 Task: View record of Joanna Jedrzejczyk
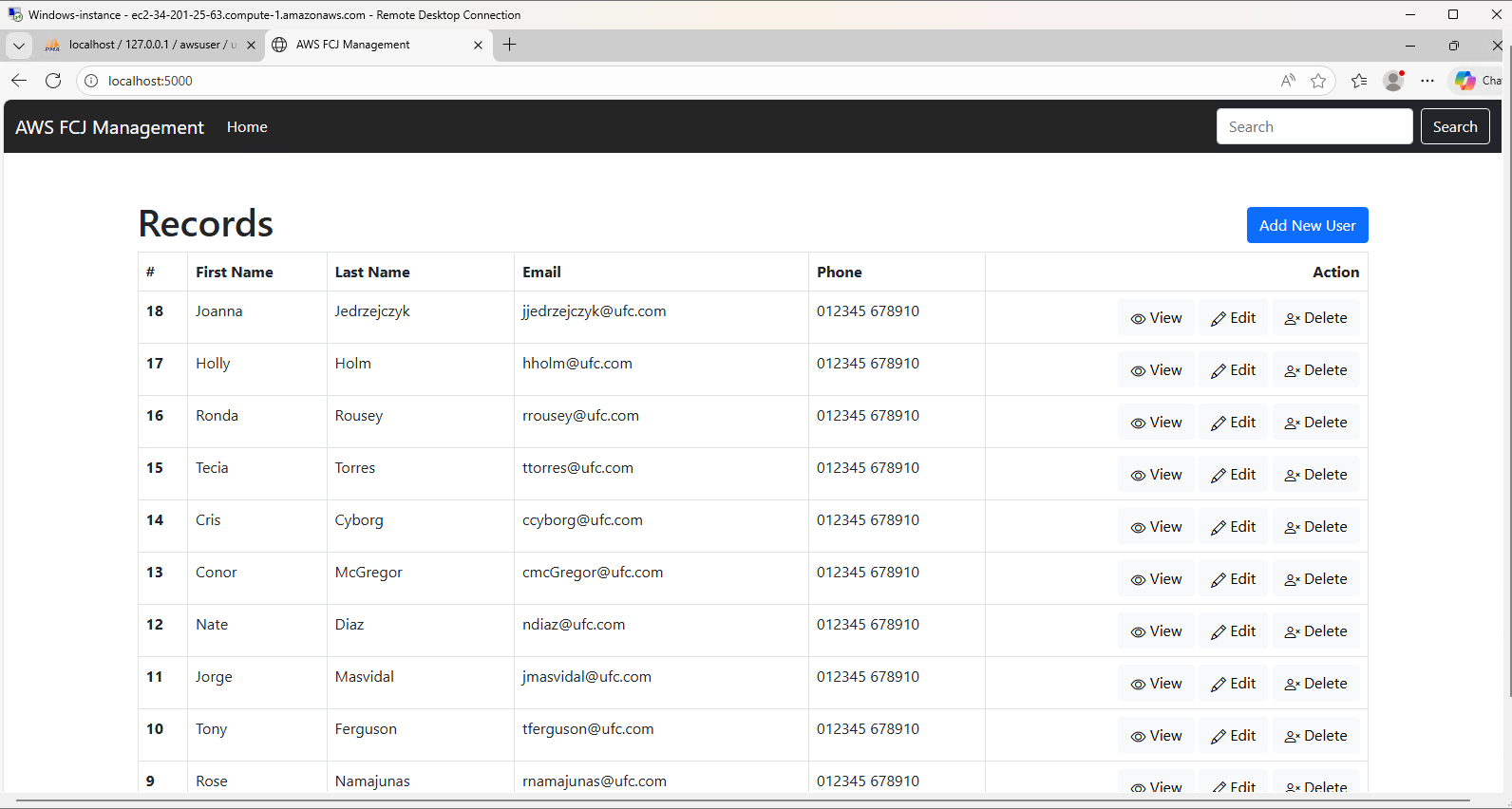1156,318
